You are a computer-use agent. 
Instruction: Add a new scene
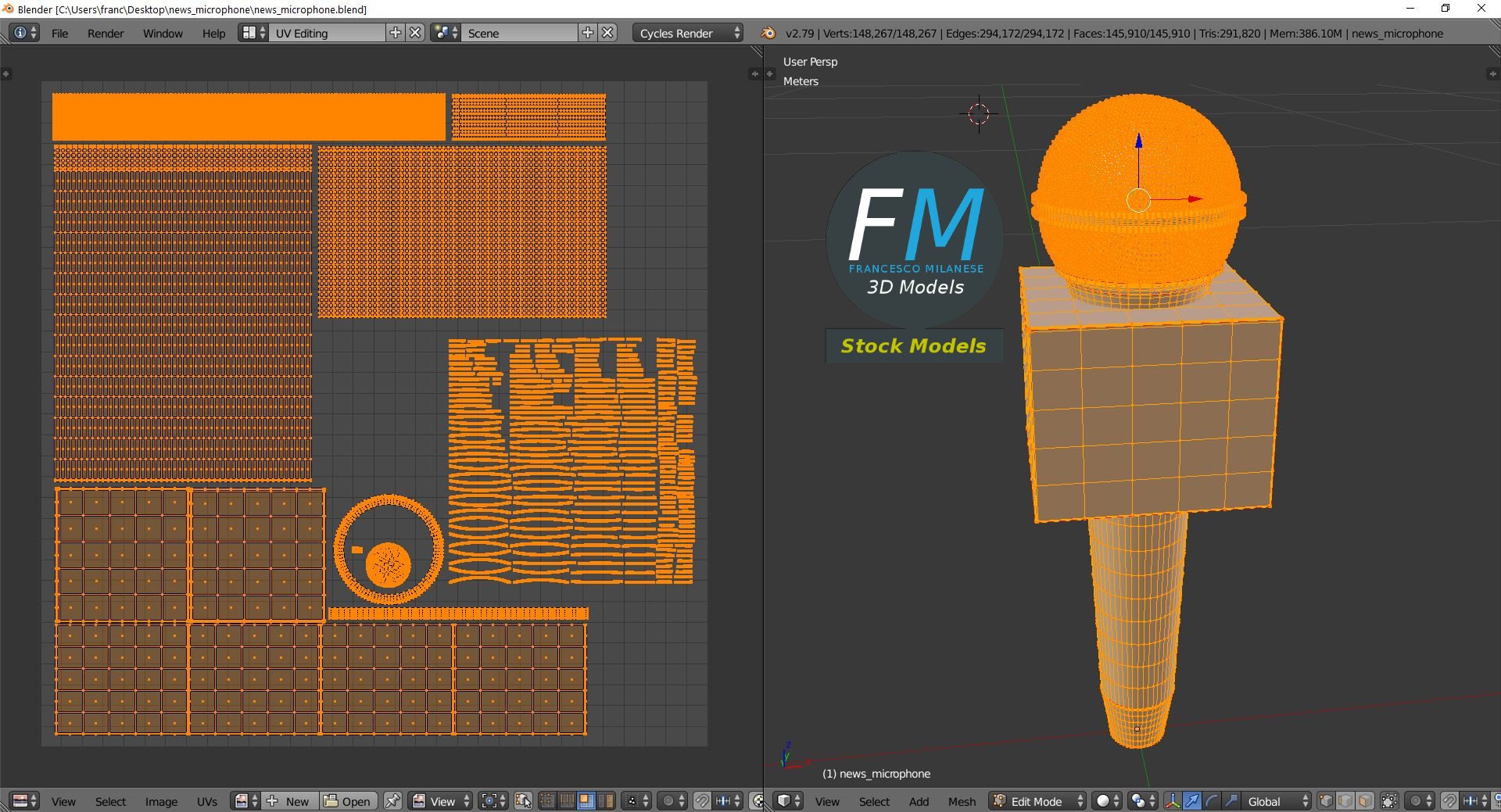point(588,33)
